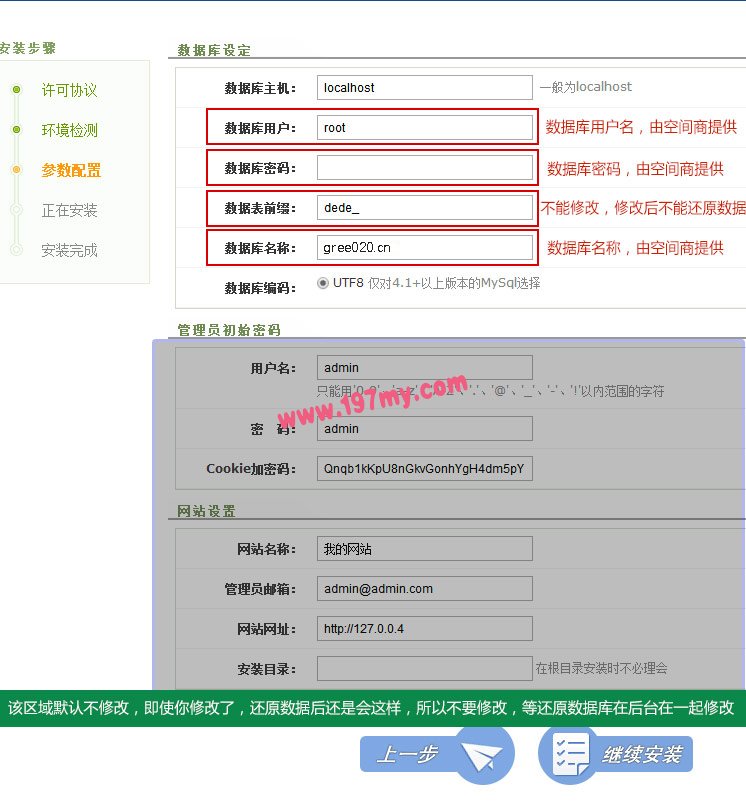Click the Cookie加密码 input field

pos(424,469)
